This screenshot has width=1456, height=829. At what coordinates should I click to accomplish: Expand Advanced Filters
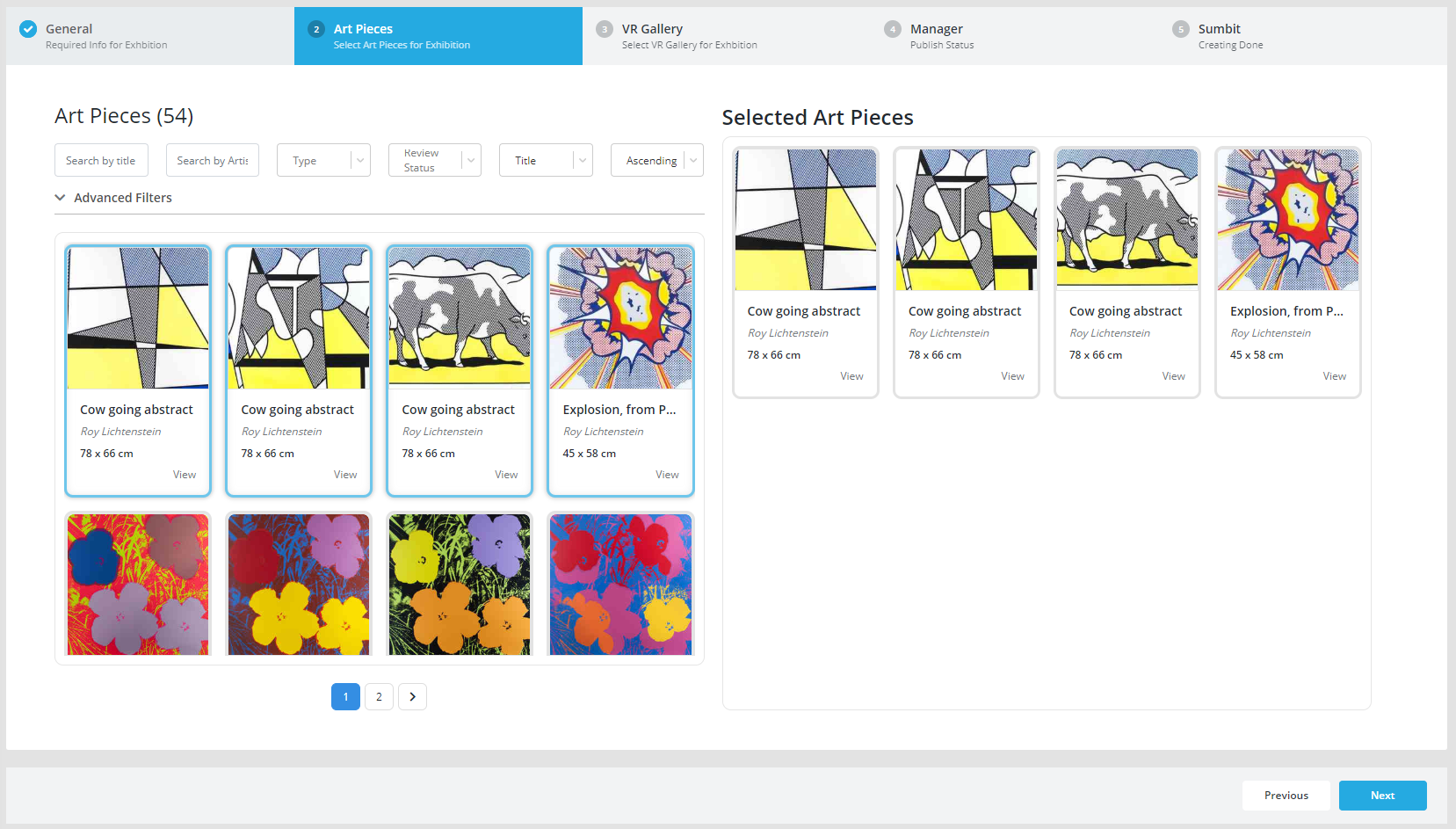(113, 198)
